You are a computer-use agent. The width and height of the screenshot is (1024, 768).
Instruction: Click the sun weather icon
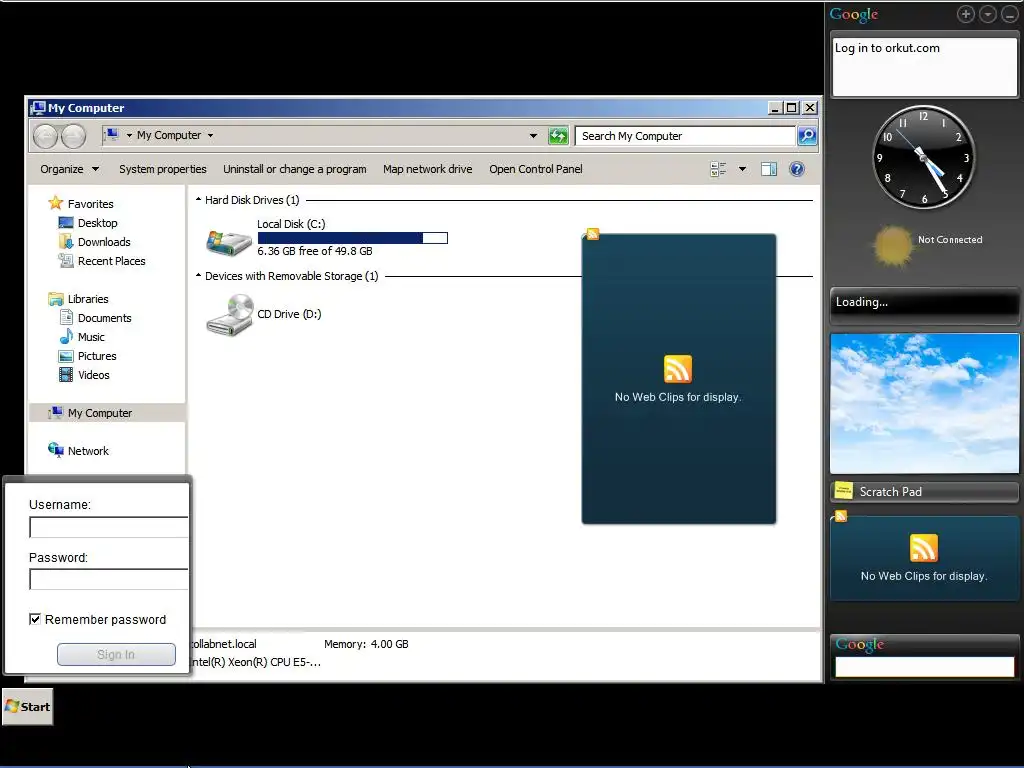[892, 246]
